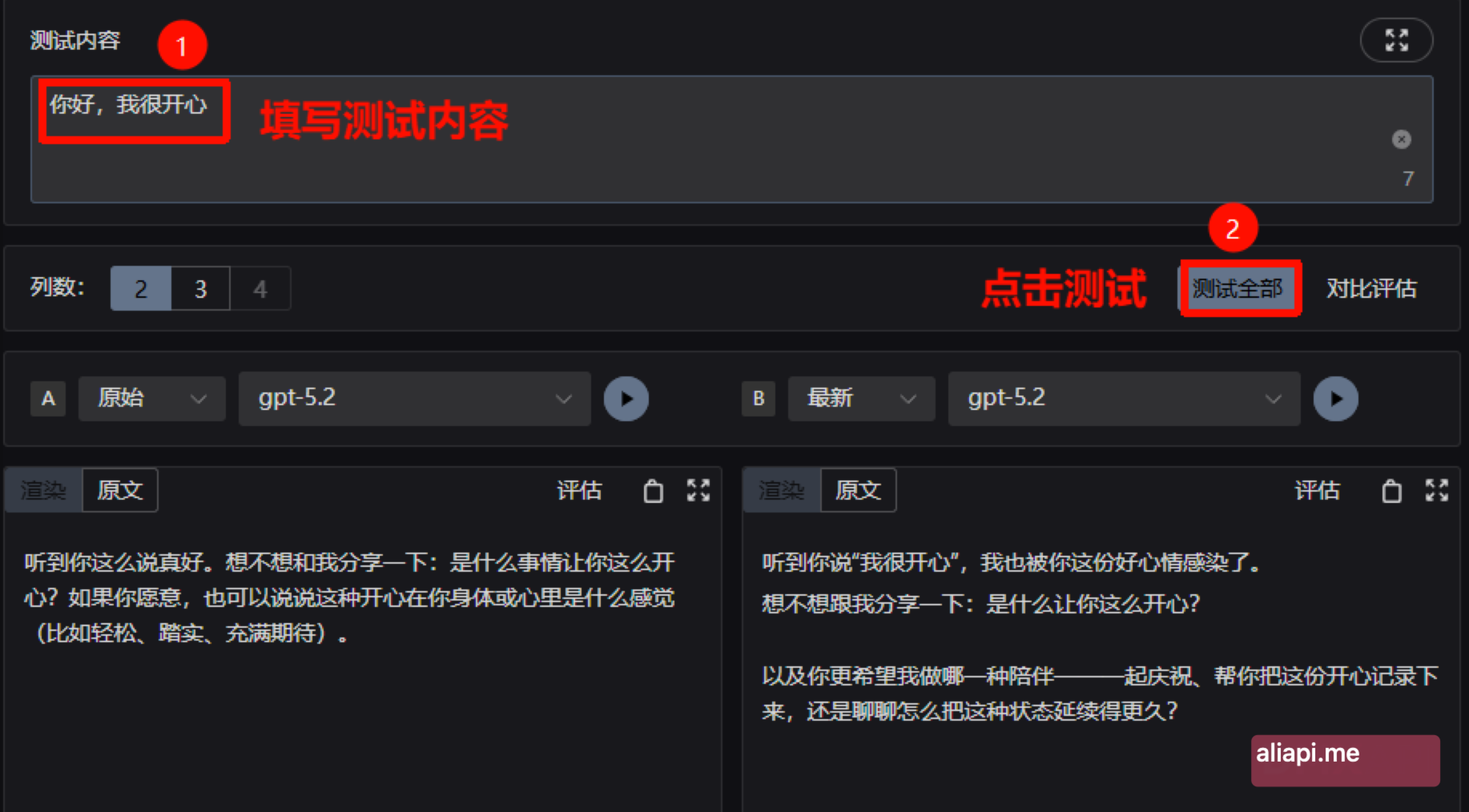Click inside the 测试内容 text input box
1469x812 pixels.
point(732,139)
